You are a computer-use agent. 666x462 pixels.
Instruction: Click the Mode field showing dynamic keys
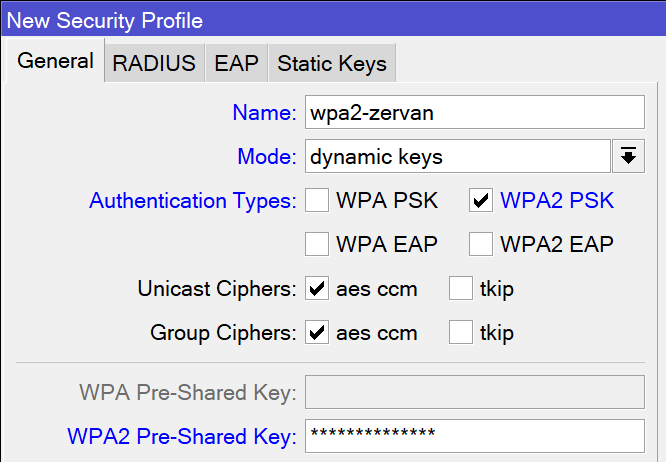point(456,156)
